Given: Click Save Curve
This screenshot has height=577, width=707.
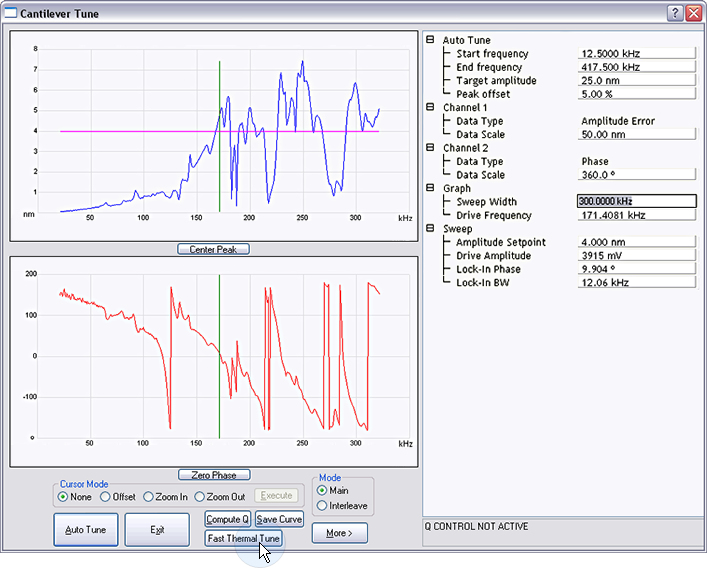Looking at the screenshot, I should click(279, 519).
